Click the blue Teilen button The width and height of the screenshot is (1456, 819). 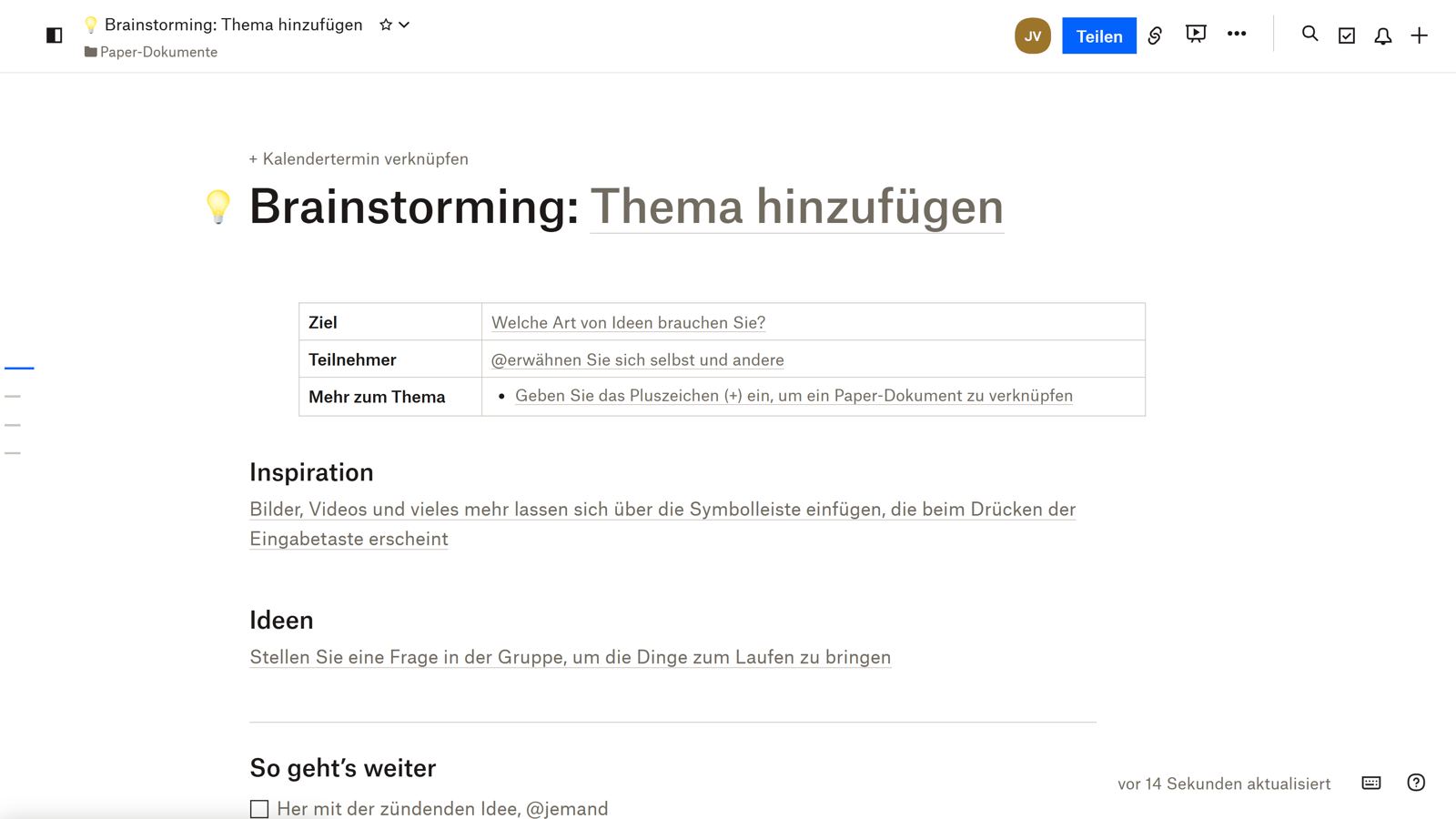(1098, 36)
